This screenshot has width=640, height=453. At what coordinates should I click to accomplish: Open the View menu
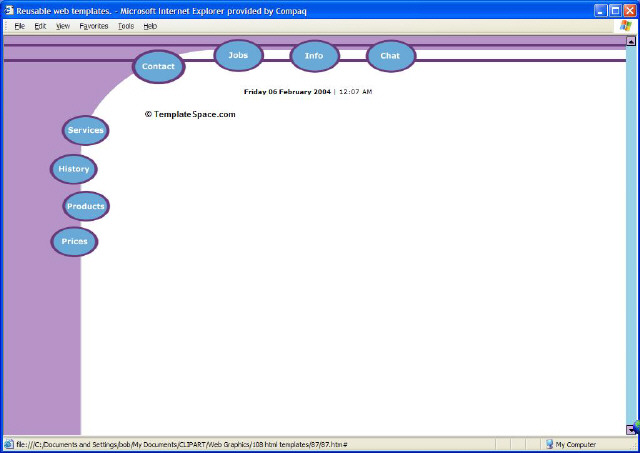[63, 26]
